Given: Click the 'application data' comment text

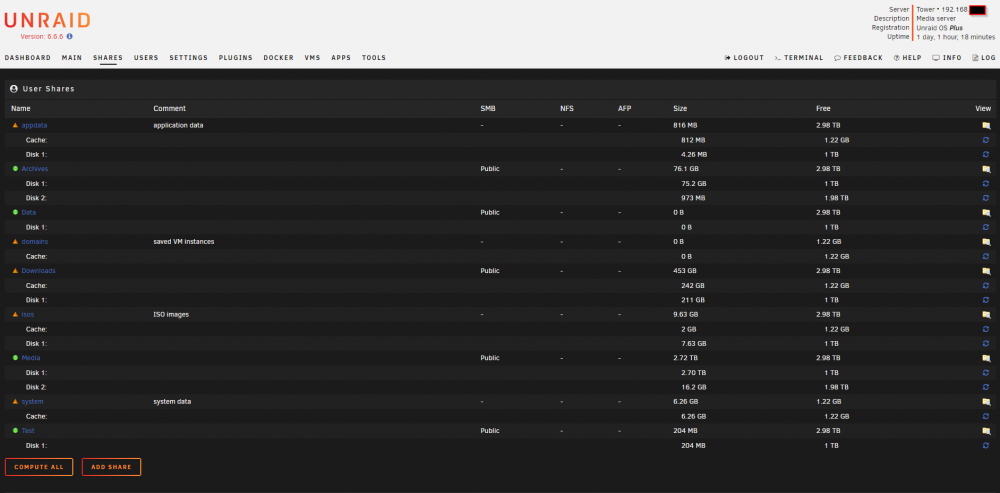Looking at the screenshot, I should coord(179,126).
